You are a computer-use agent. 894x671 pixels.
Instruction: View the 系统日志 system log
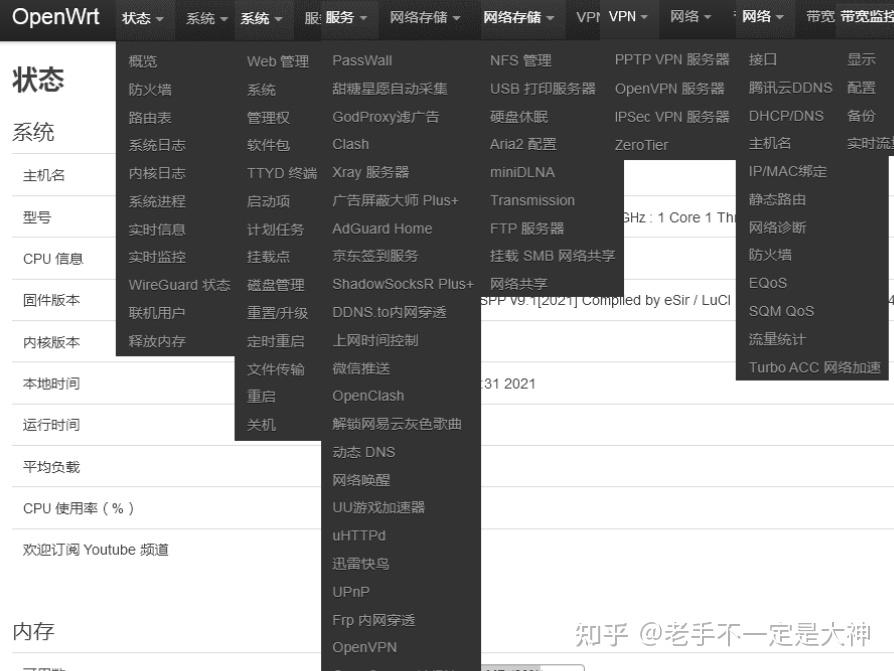click(x=159, y=144)
